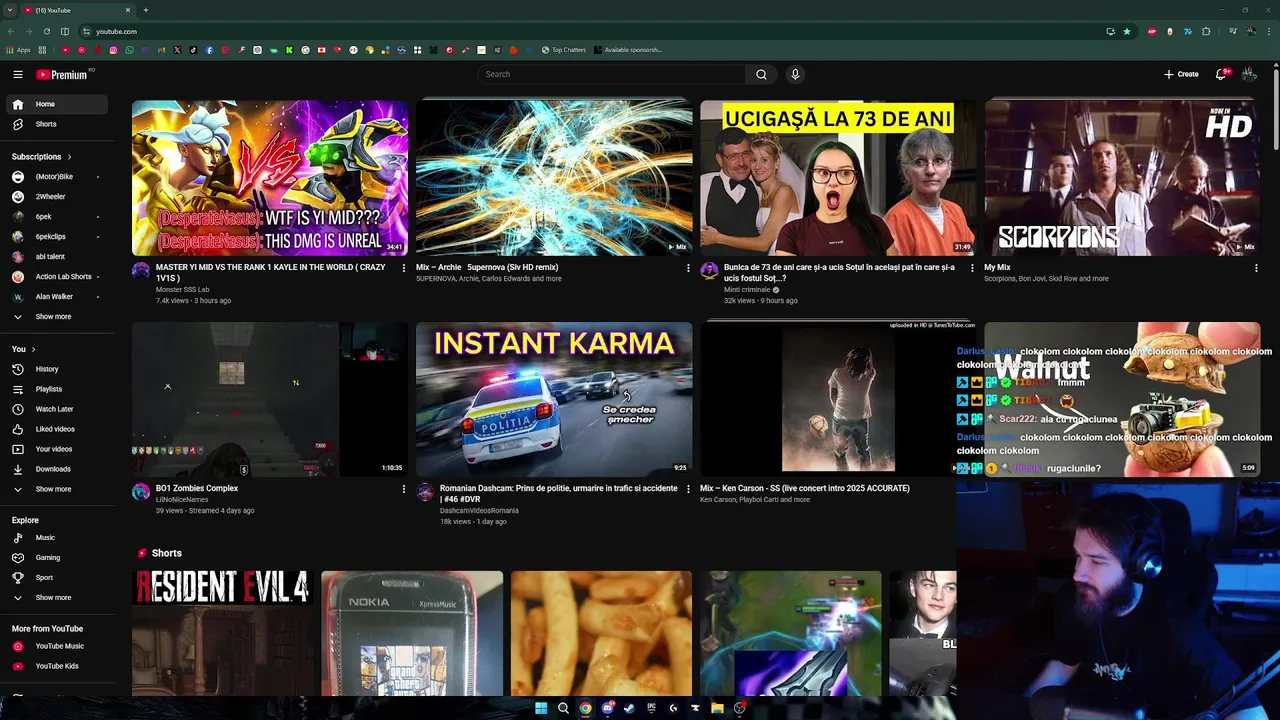Open the Windows Start menu

tap(541, 708)
